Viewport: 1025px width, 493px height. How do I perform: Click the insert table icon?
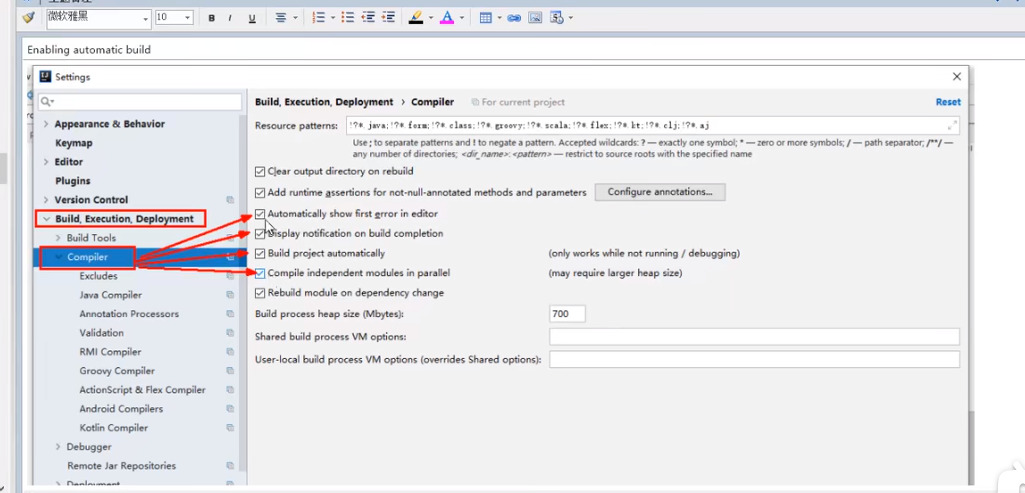486,18
